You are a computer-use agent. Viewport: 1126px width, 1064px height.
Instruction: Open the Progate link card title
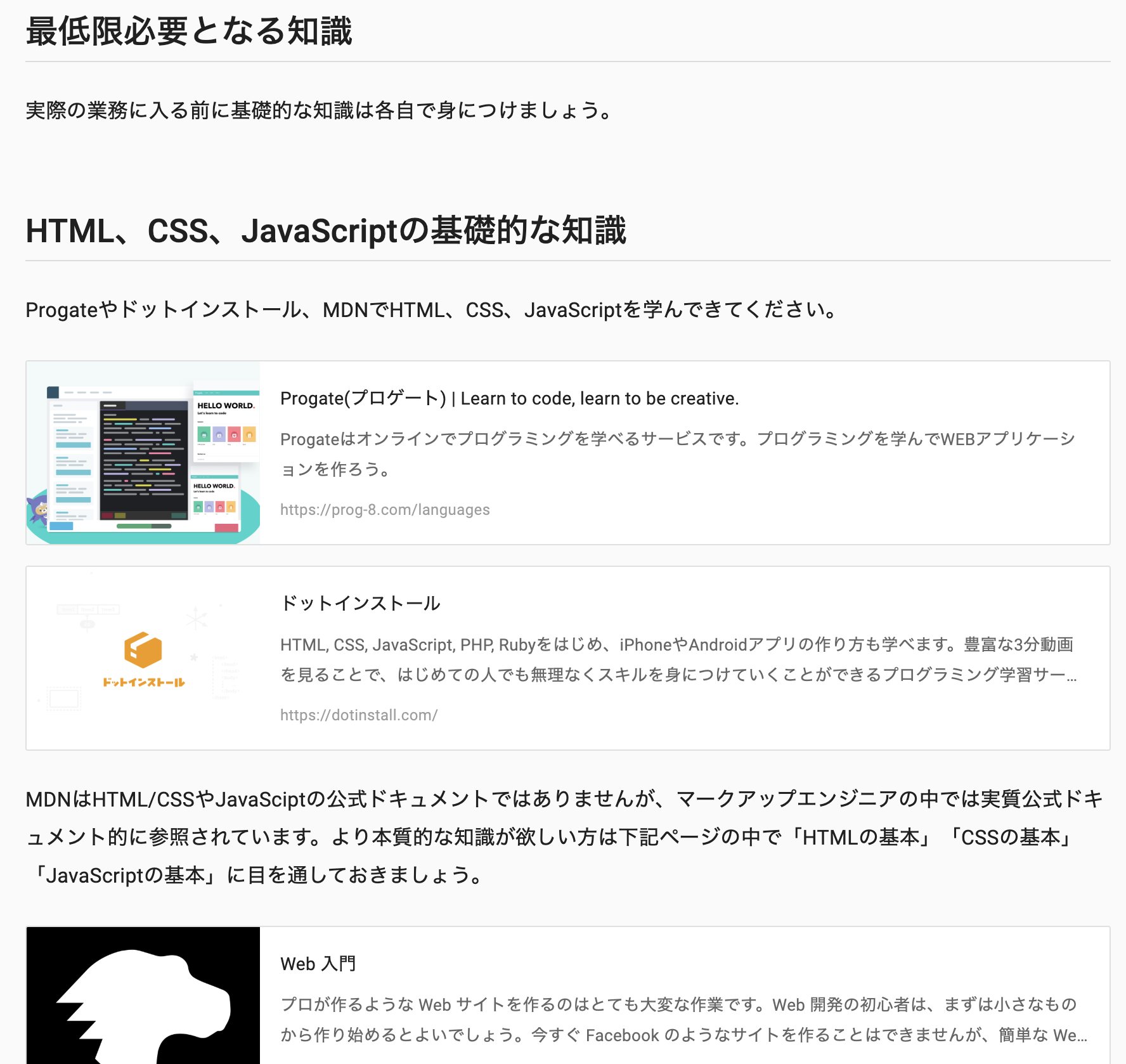(509, 398)
